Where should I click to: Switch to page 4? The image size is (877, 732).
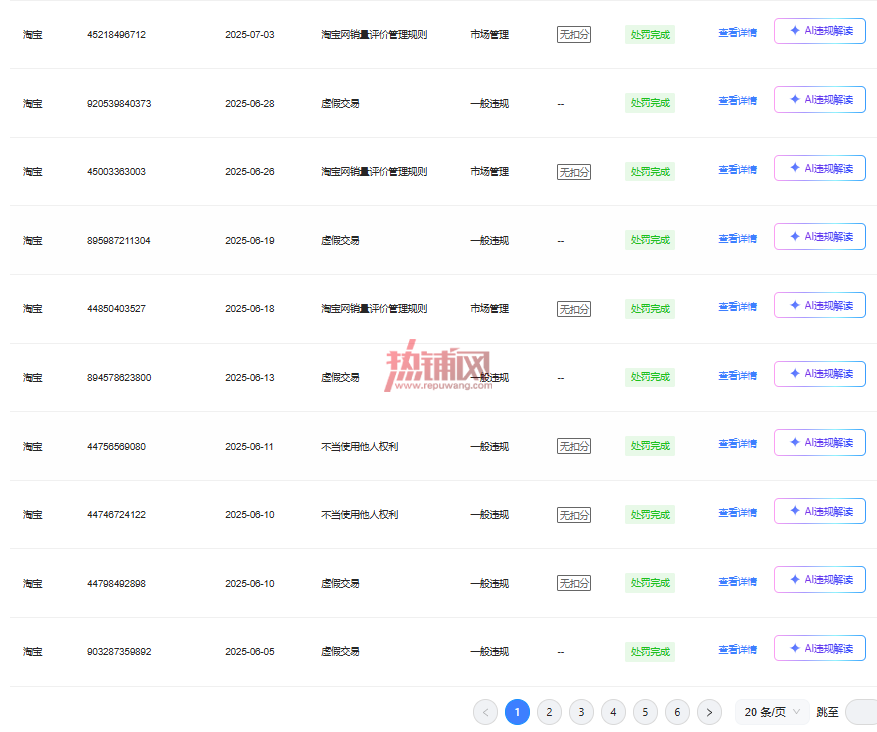pyautogui.click(x=613, y=712)
